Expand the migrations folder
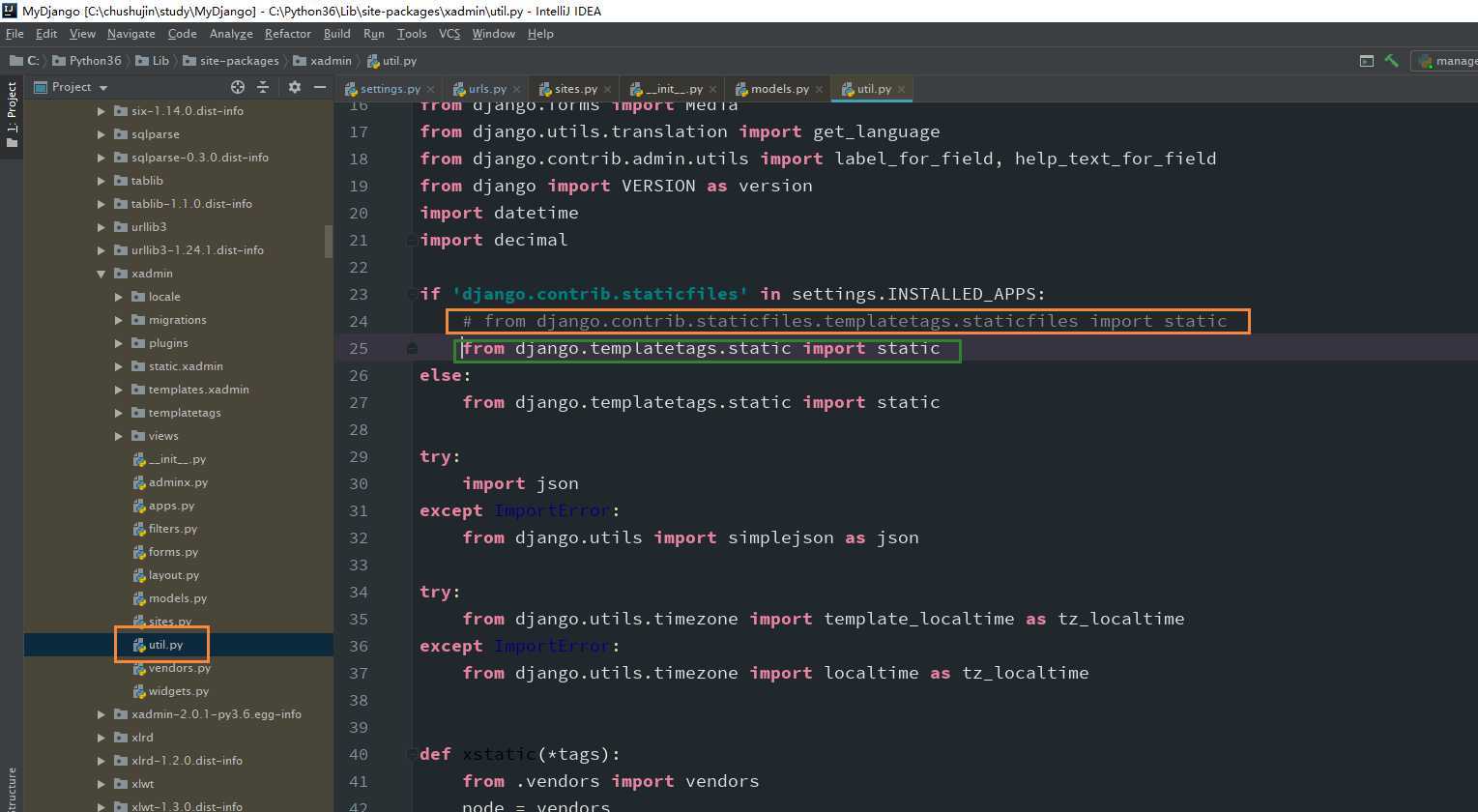The height and width of the screenshot is (812, 1478). [x=119, y=320]
